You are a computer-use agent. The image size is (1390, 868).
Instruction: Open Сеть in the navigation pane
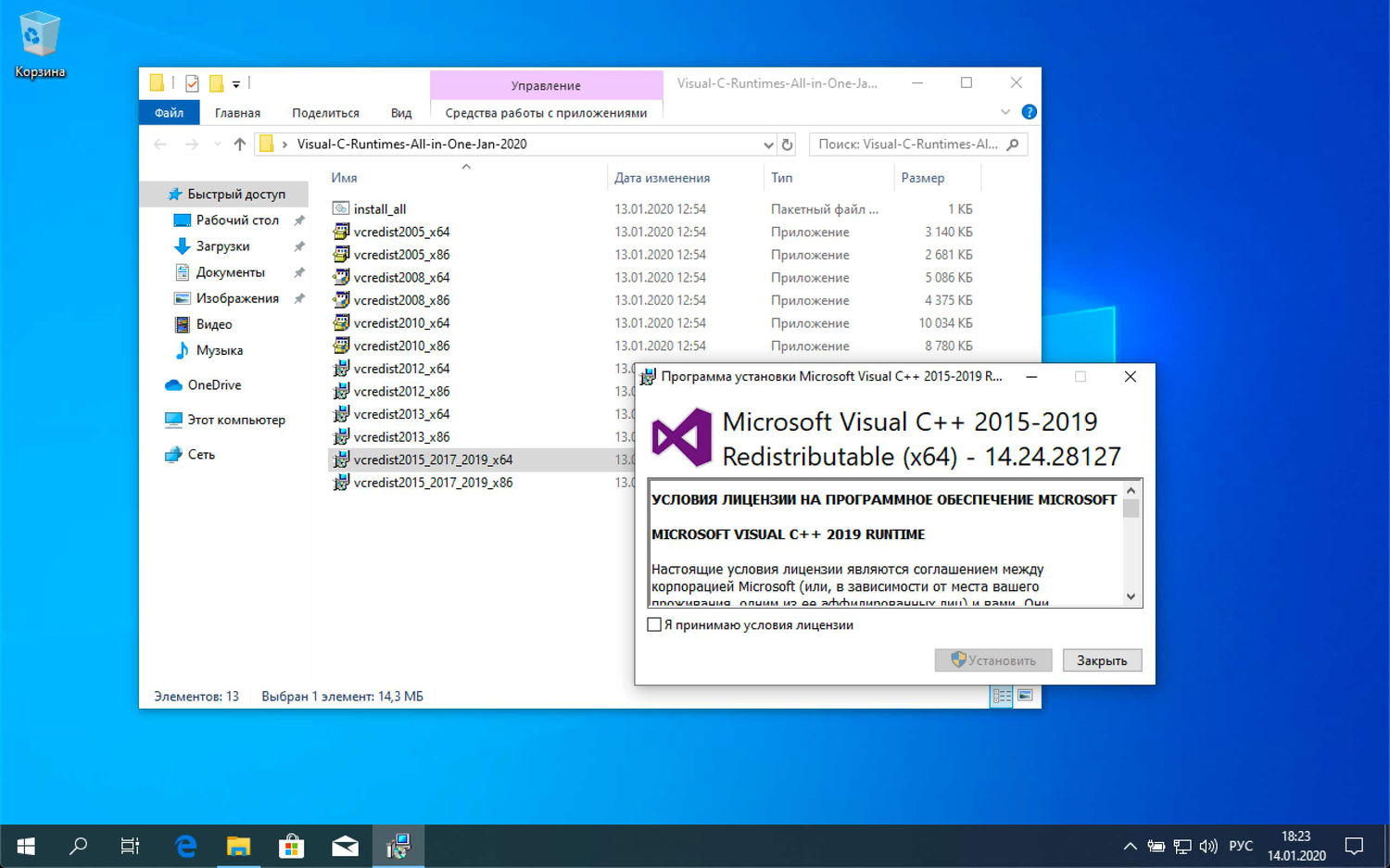[x=201, y=455]
